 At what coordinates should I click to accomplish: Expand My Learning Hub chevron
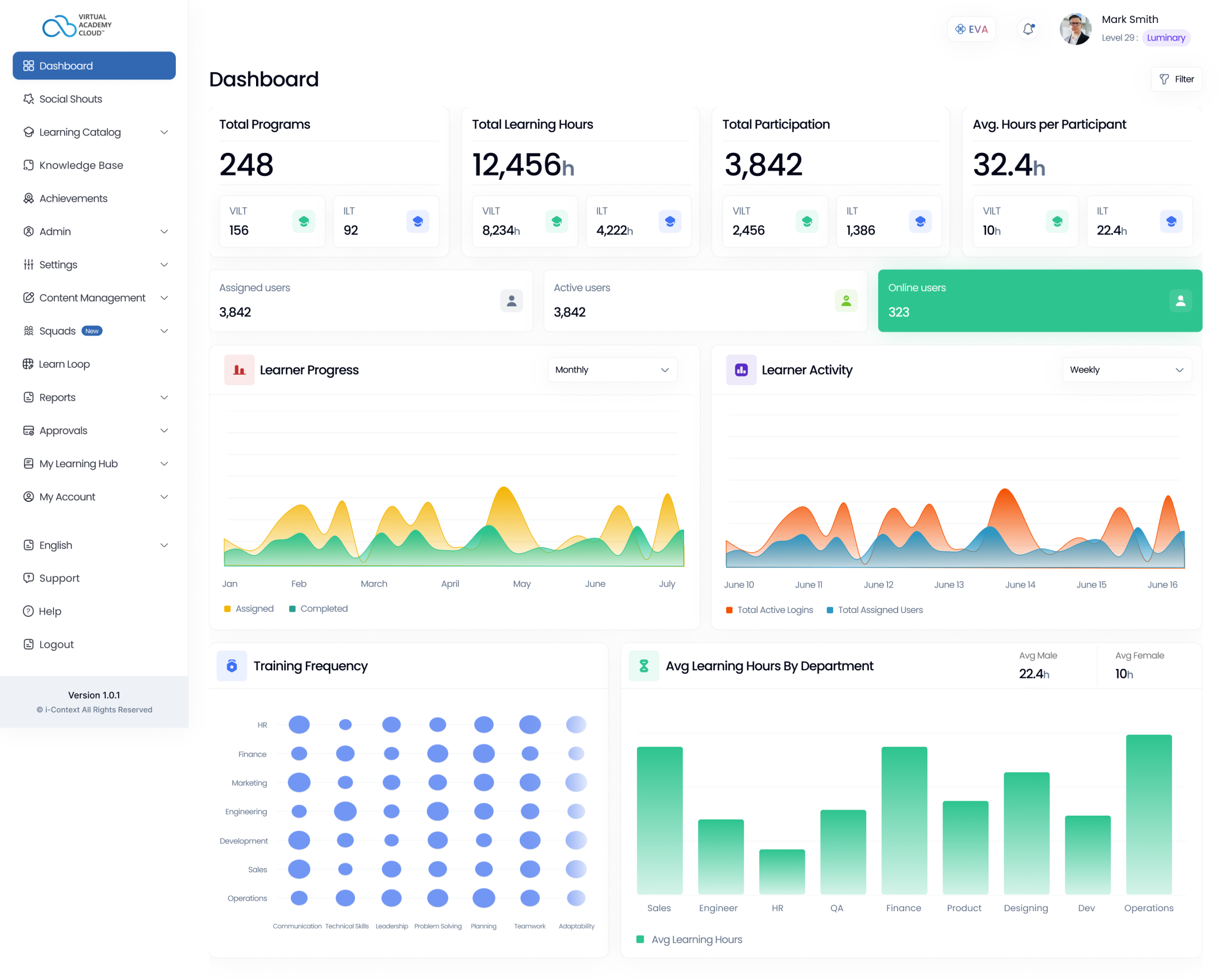tap(164, 463)
